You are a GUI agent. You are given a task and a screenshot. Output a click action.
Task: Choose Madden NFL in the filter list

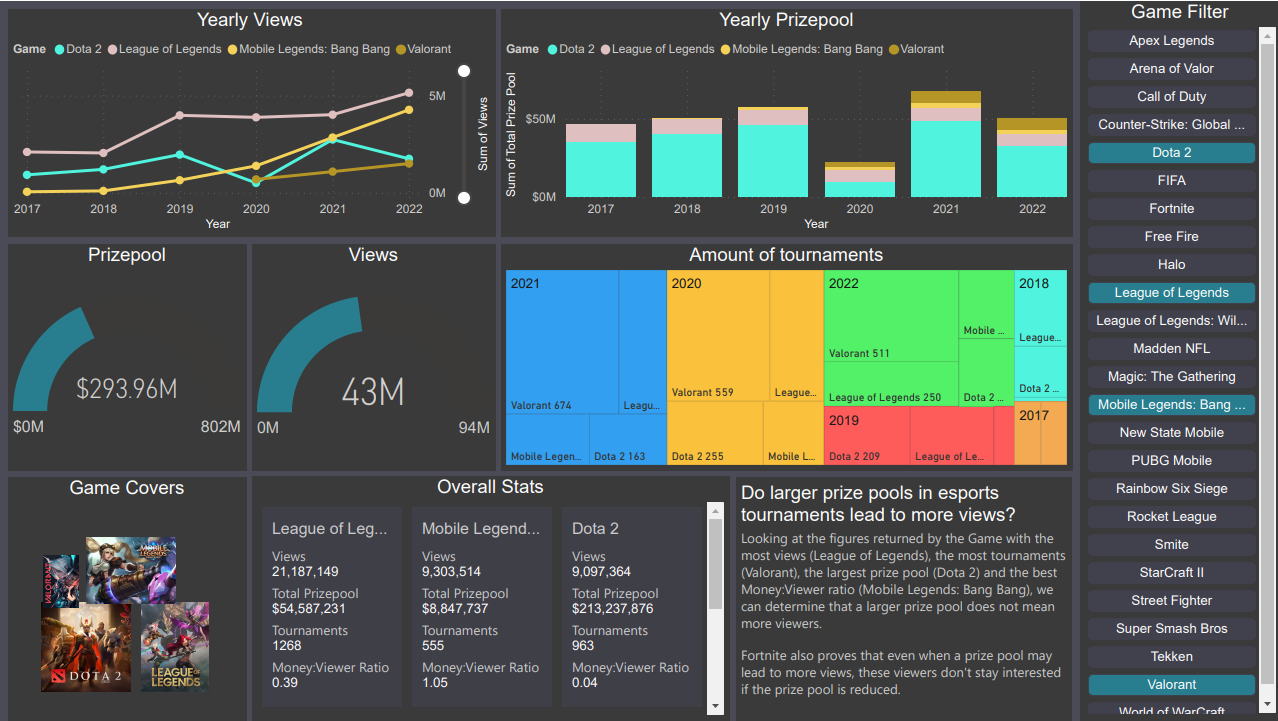click(1171, 349)
